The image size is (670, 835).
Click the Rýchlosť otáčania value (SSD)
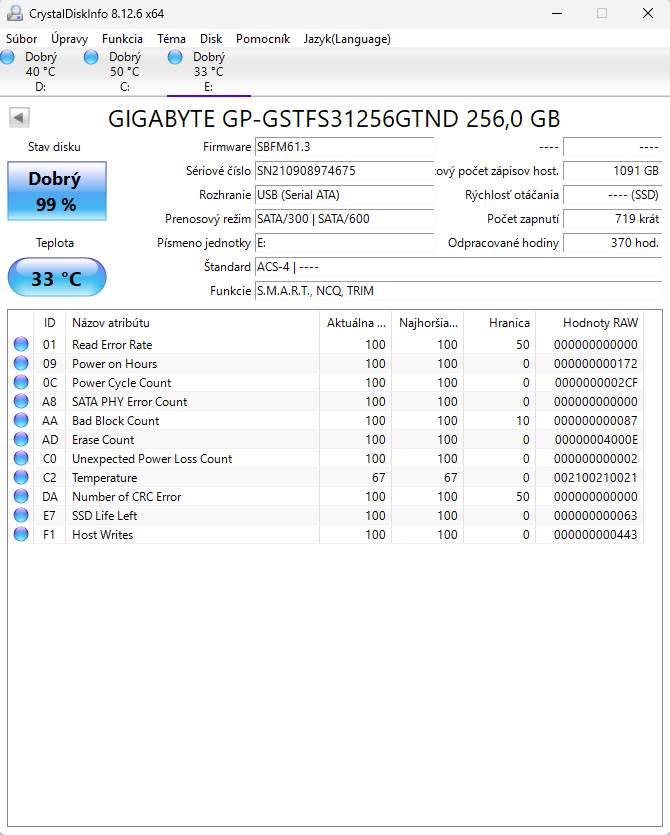pos(612,195)
